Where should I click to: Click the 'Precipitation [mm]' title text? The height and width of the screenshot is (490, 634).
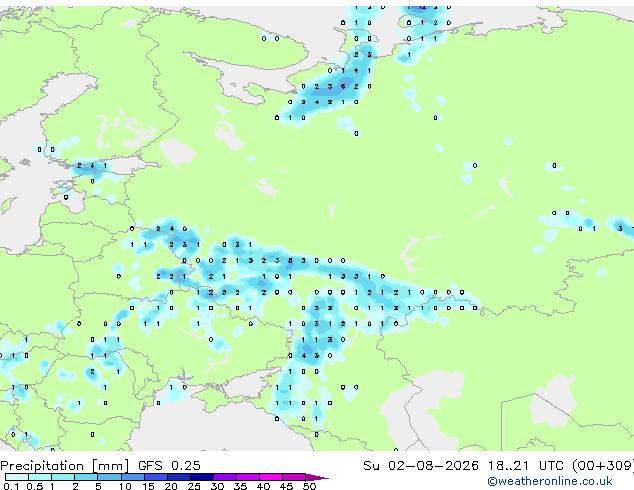pos(65,466)
